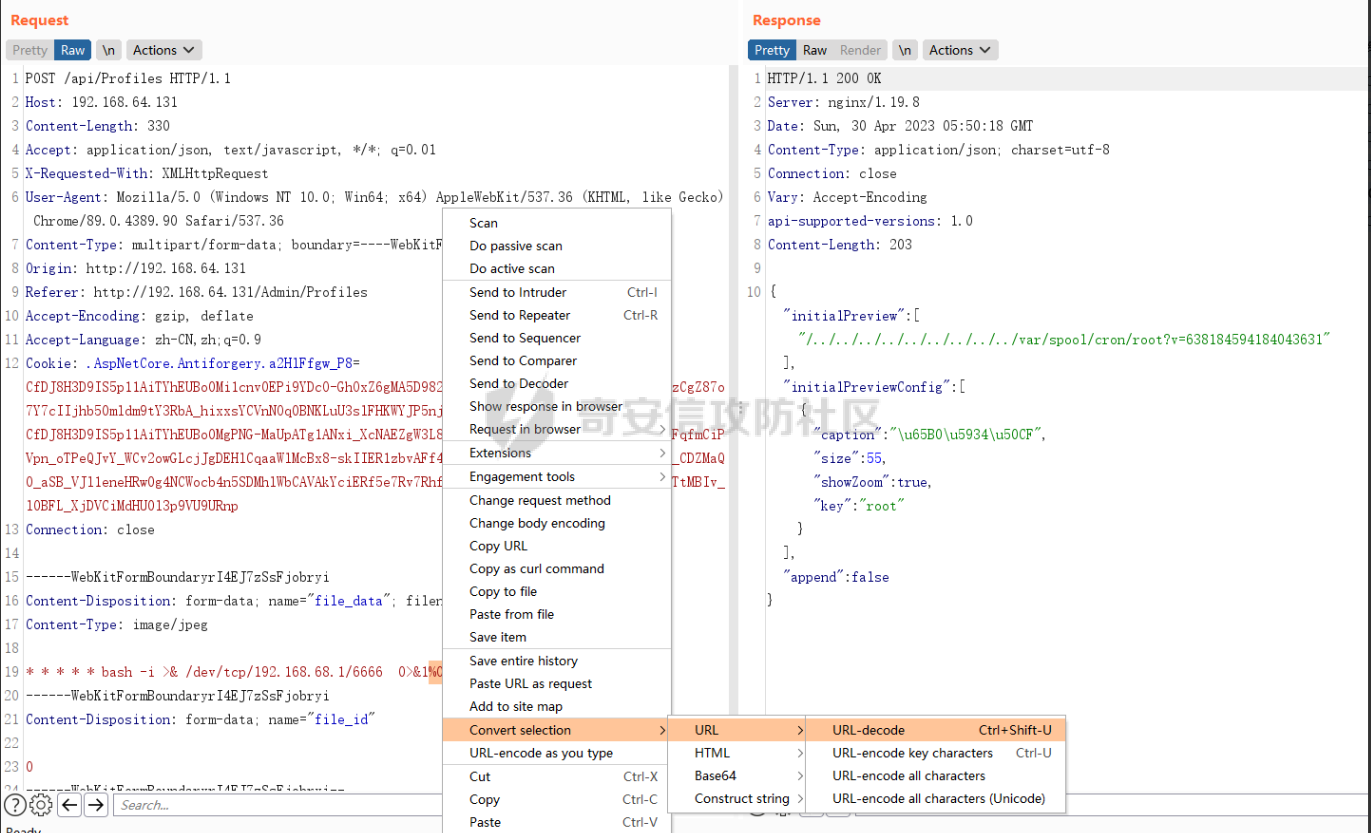Choose Change body encoding
The height and width of the screenshot is (833, 1371).
tap(557, 523)
